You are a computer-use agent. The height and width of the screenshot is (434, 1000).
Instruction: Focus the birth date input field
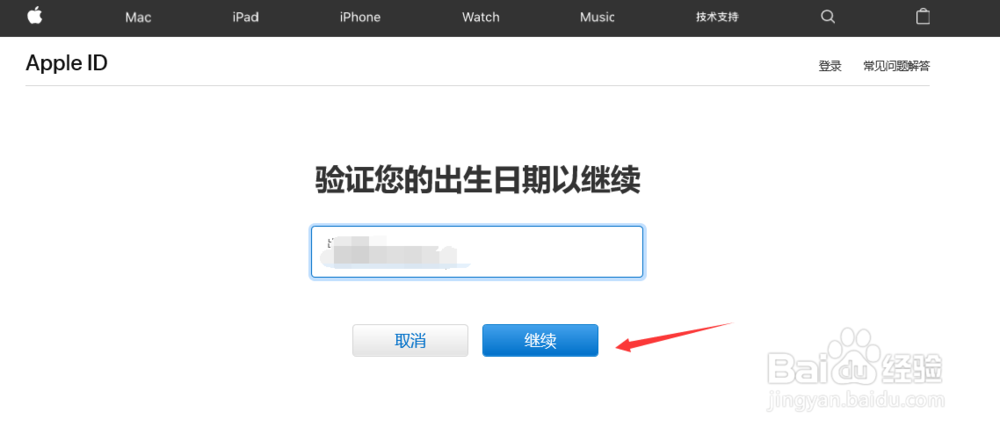click(477, 252)
